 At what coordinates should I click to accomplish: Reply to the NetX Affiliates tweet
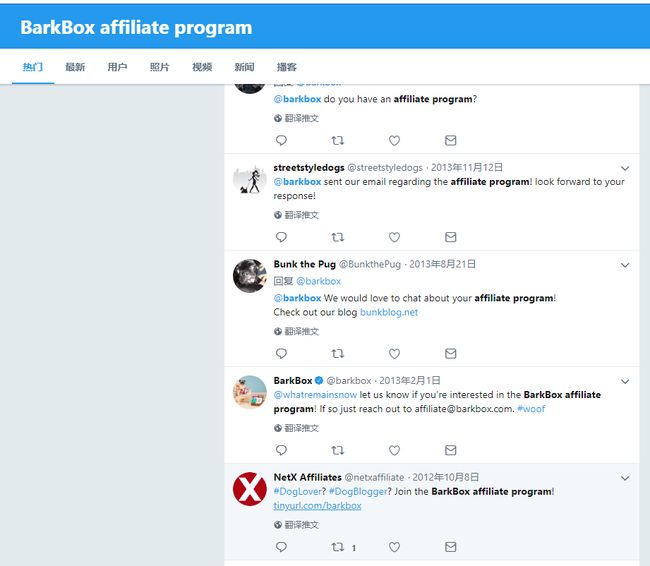click(x=281, y=547)
